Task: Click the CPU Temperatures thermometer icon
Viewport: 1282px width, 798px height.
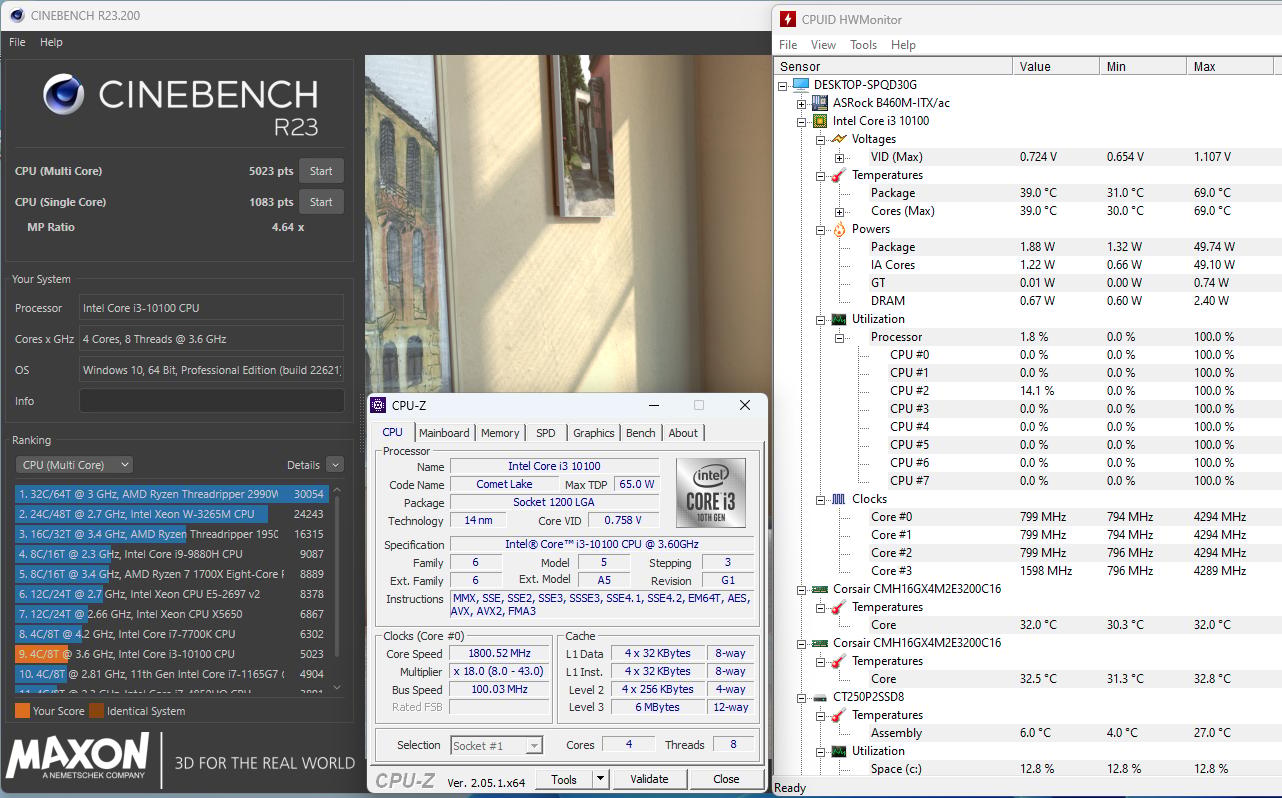Action: click(838, 175)
